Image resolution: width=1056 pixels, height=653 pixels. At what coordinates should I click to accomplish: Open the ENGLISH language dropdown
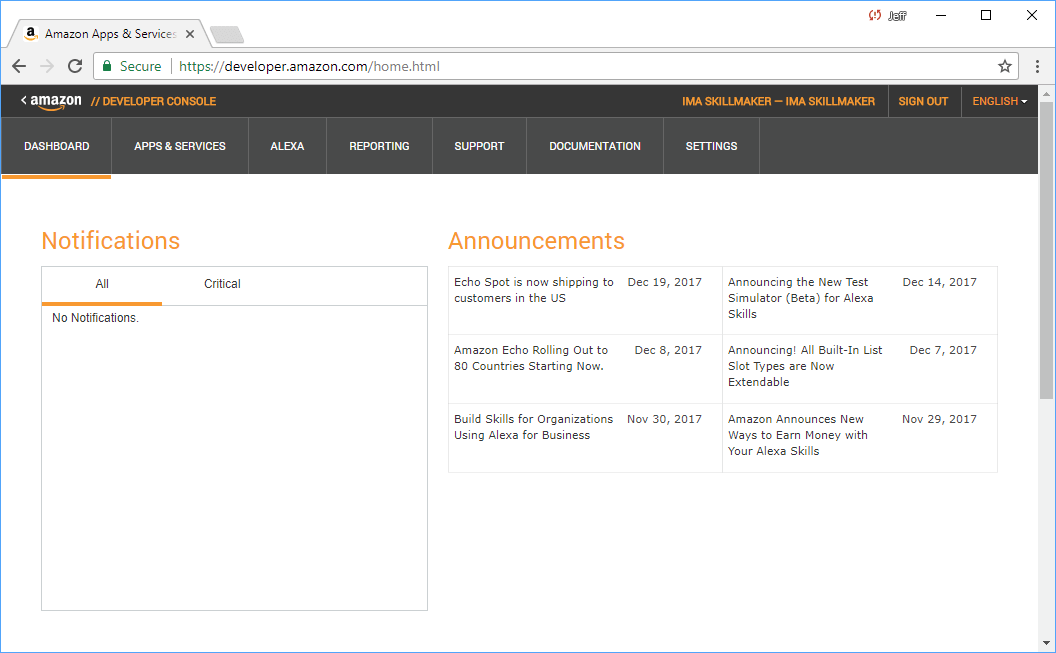click(999, 101)
